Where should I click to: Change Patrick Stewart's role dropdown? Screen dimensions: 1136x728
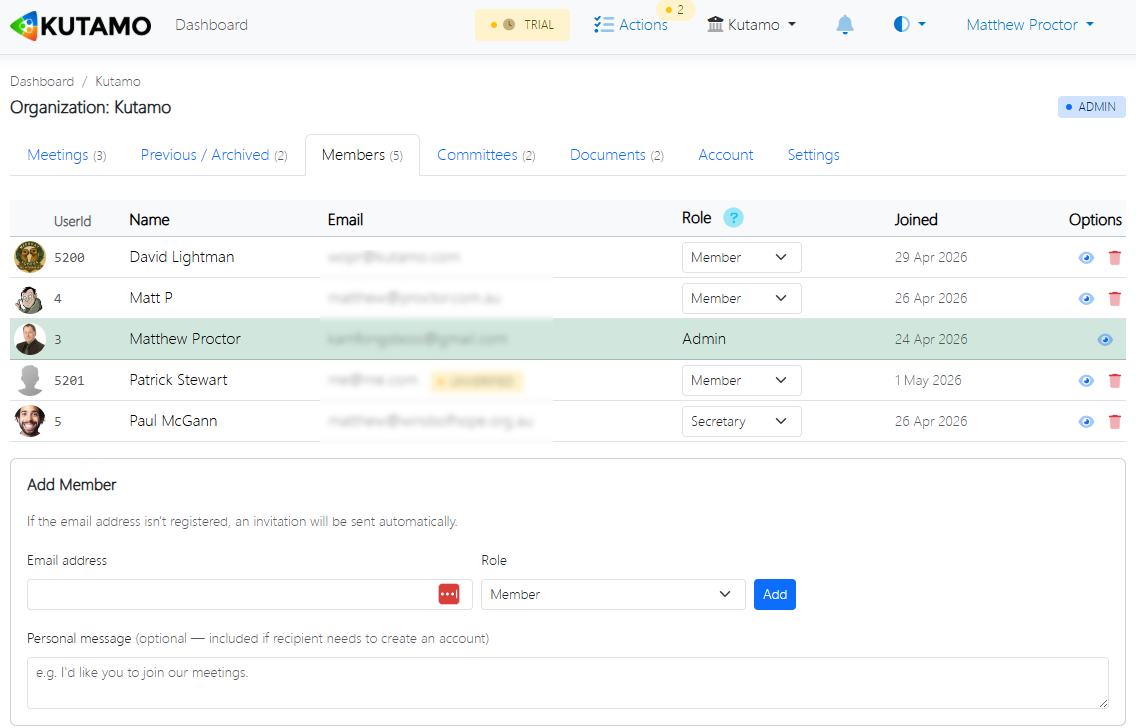741,380
